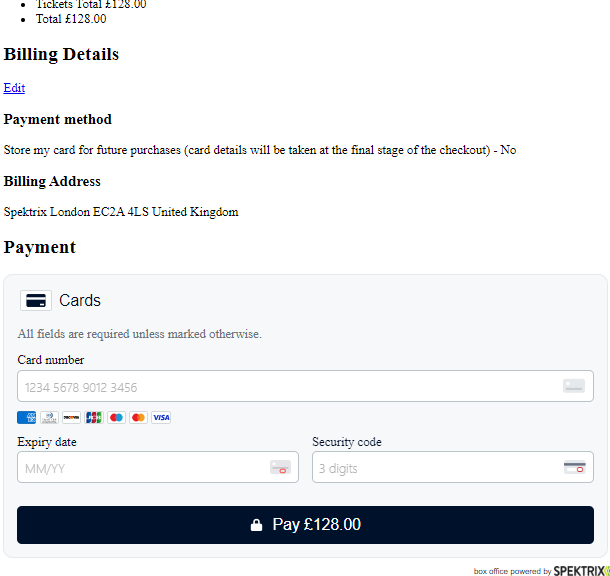This screenshot has height=576, width=610.
Task: Click the Discover card logo
Action: 72,418
